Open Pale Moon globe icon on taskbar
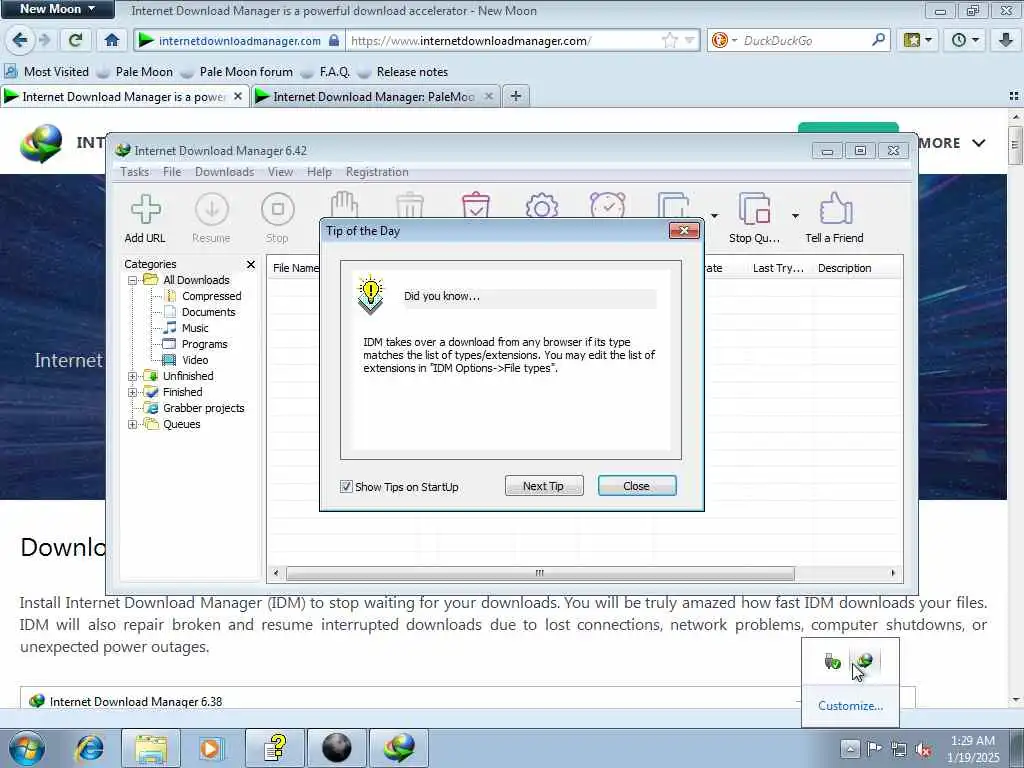 337,748
